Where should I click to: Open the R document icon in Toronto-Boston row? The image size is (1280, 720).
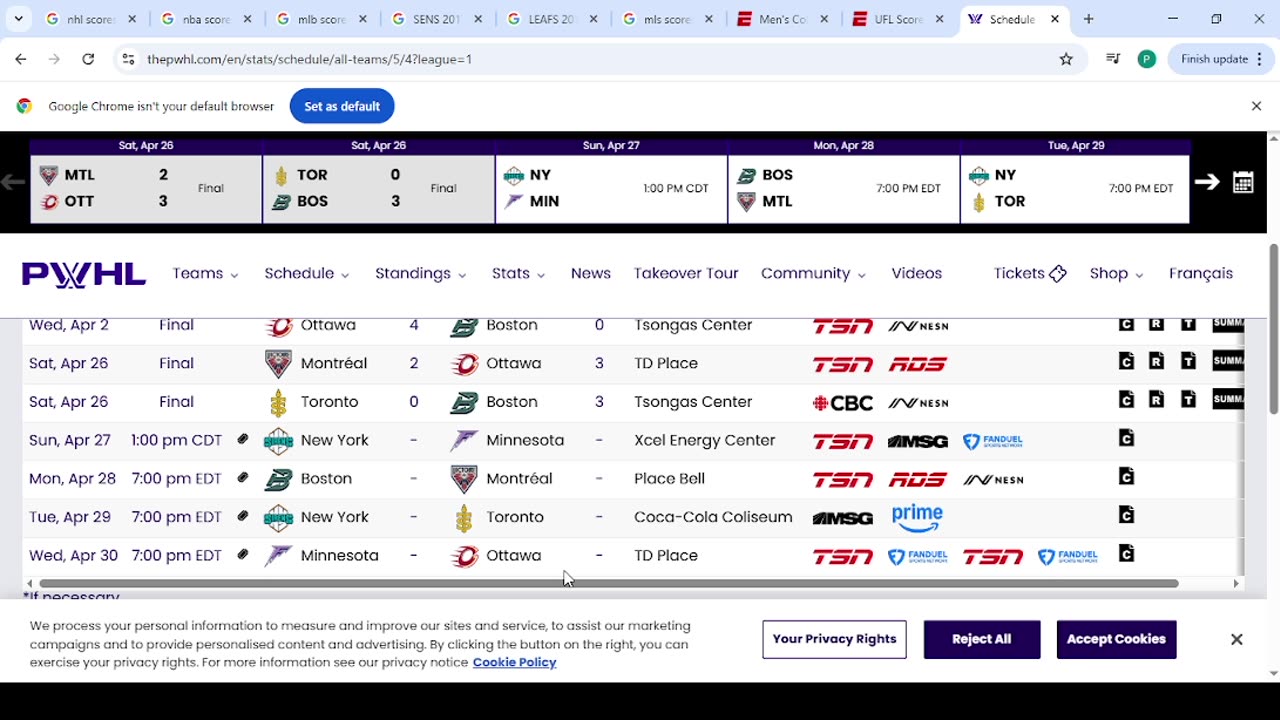click(x=1156, y=400)
